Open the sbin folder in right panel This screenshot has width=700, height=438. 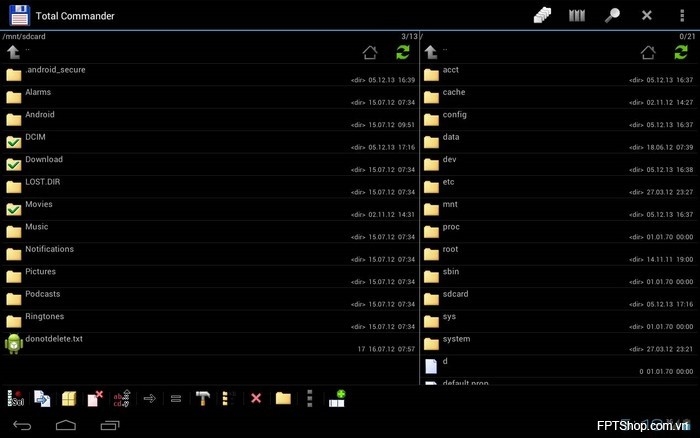(x=559, y=276)
